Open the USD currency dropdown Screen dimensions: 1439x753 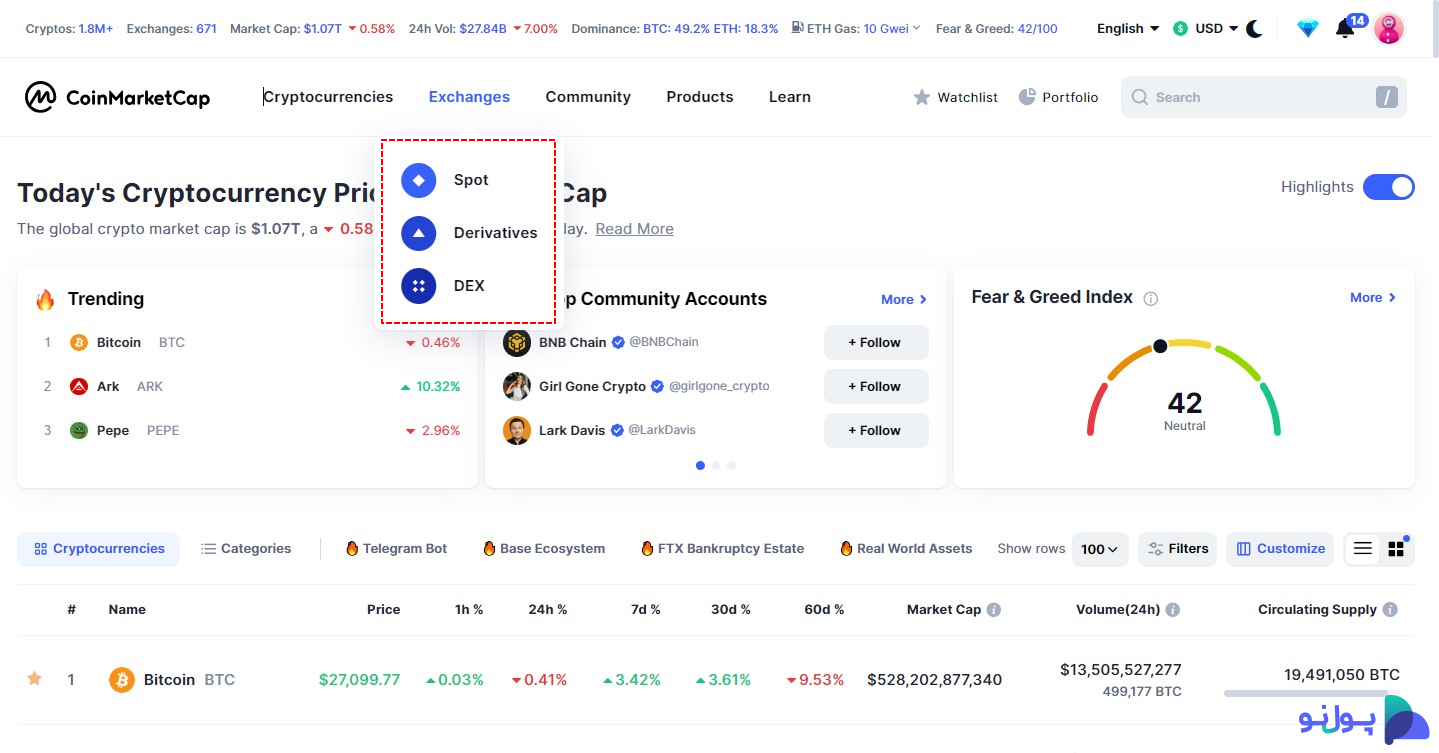click(1206, 29)
